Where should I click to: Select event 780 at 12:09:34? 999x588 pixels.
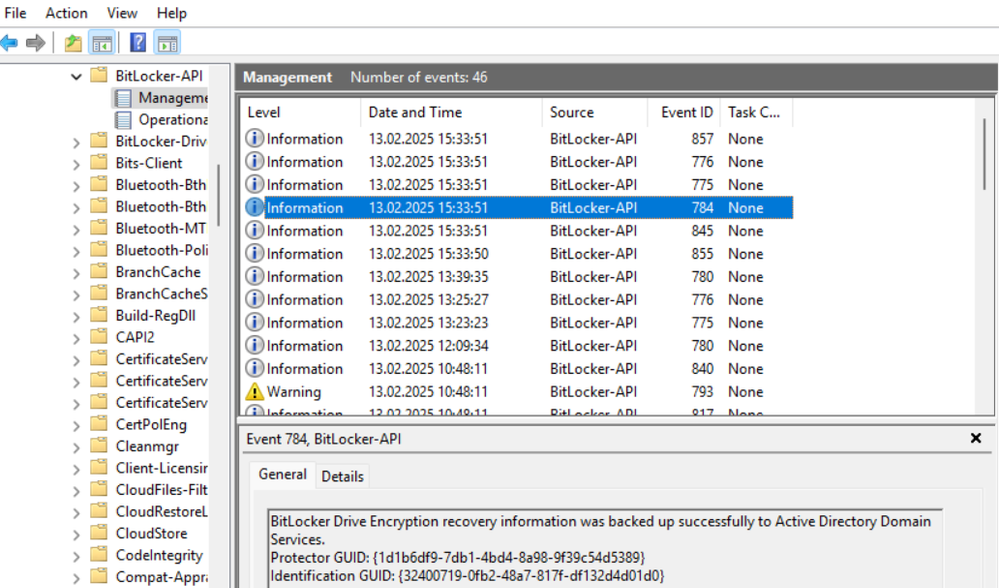518,345
